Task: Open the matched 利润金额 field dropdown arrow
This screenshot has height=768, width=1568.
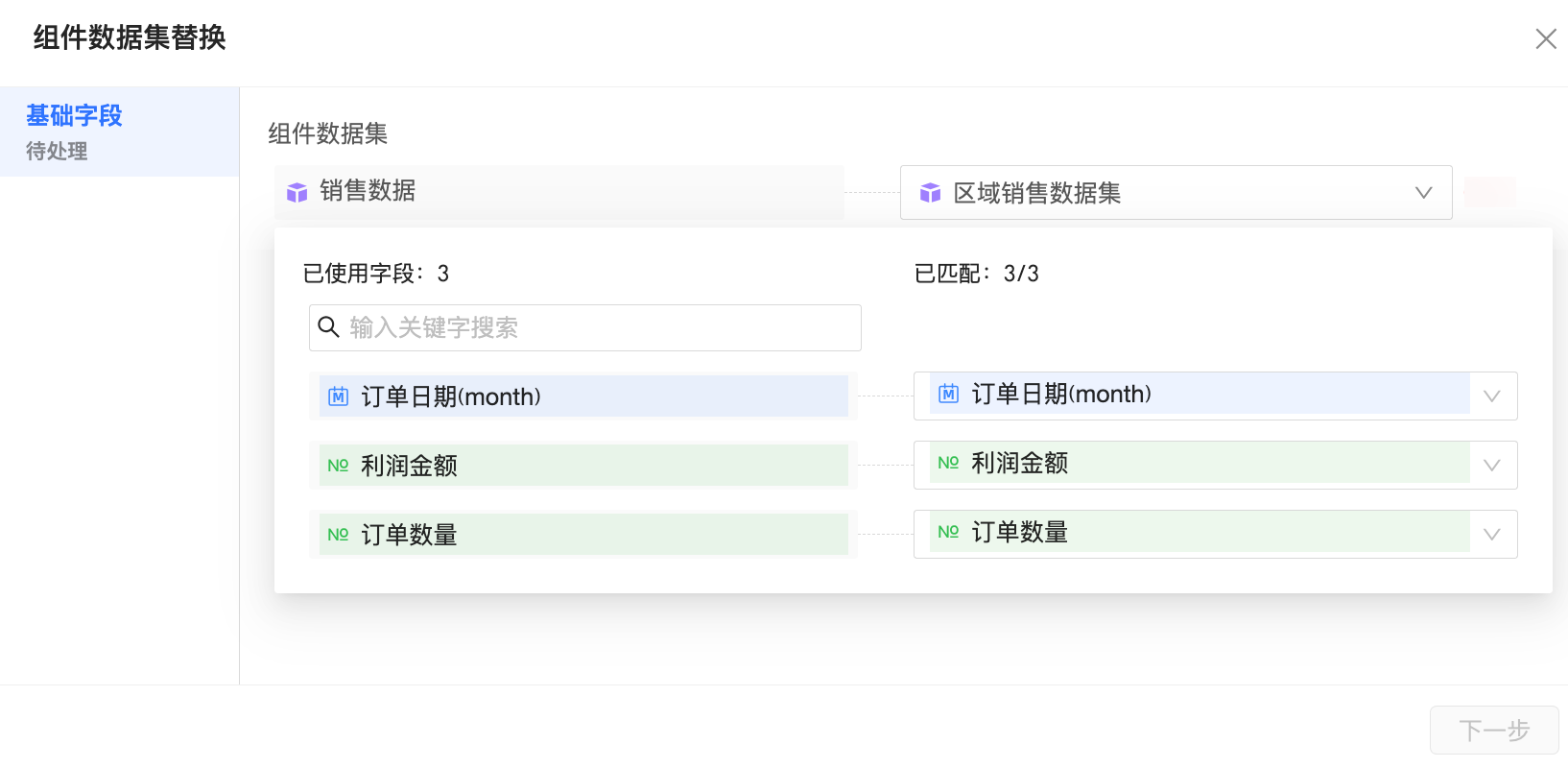Action: pyautogui.click(x=1491, y=466)
